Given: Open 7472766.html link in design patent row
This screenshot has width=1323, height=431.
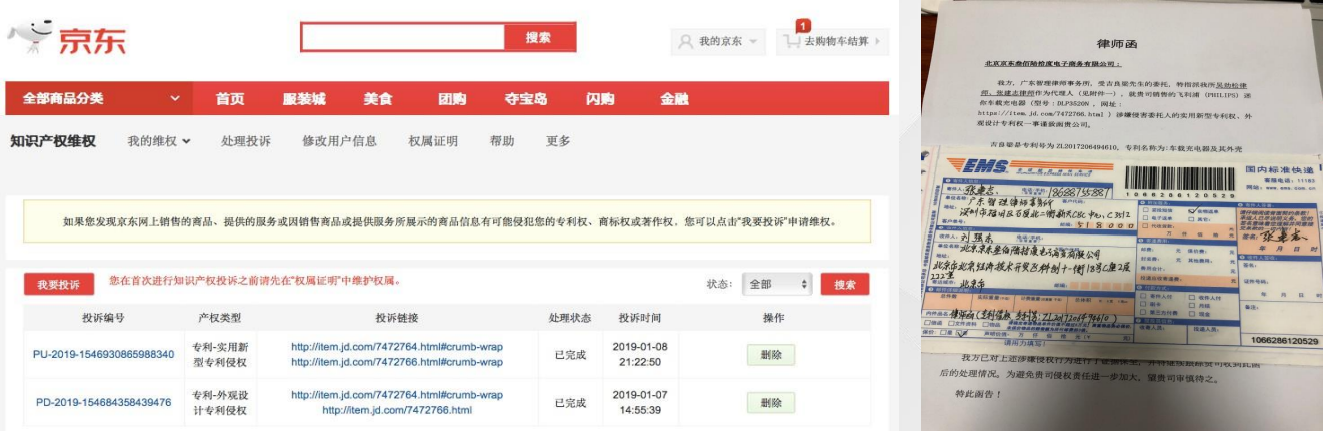Looking at the screenshot, I should (397, 410).
